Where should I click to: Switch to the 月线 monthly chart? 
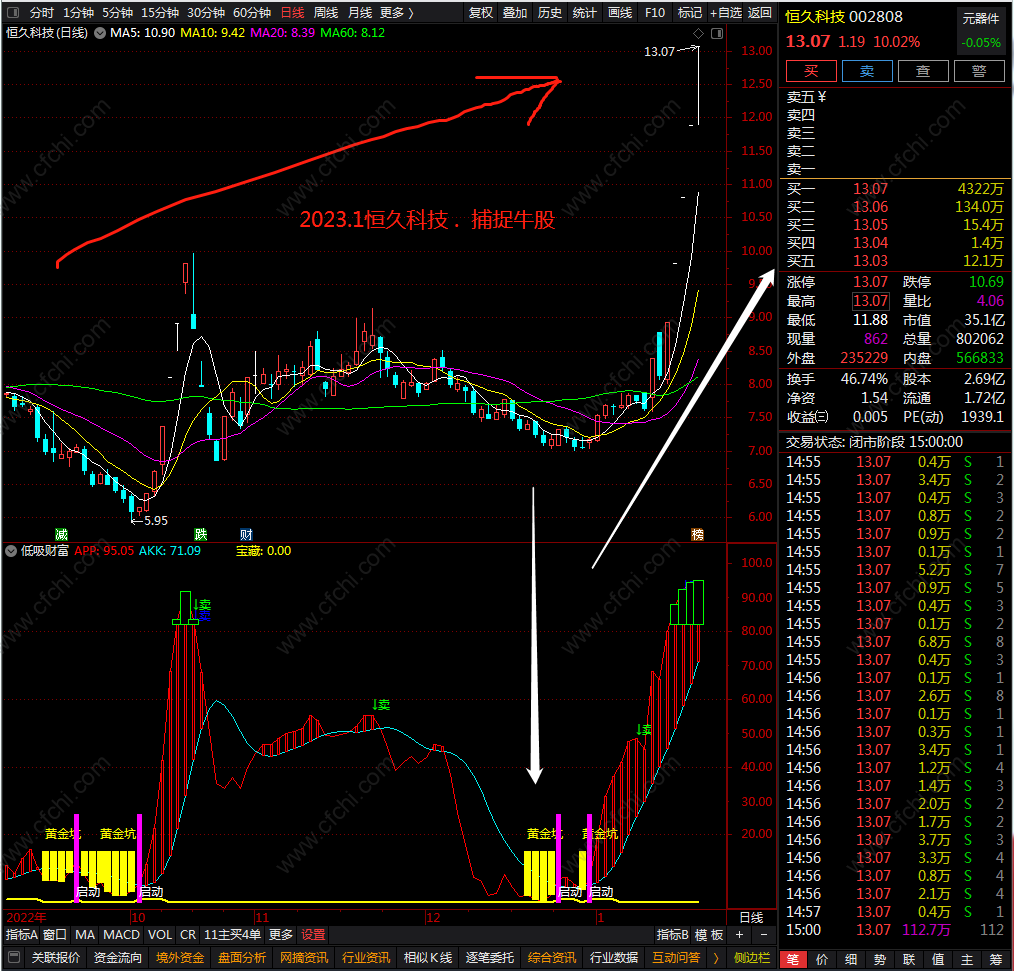coord(360,12)
